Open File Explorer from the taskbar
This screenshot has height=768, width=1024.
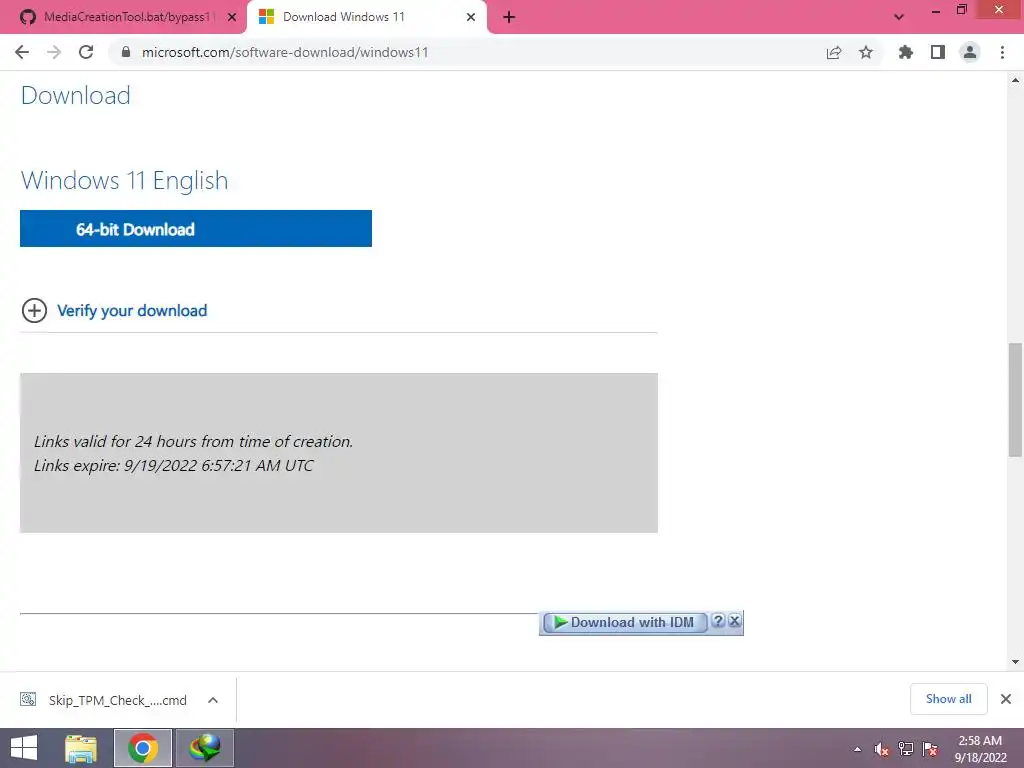(x=81, y=748)
